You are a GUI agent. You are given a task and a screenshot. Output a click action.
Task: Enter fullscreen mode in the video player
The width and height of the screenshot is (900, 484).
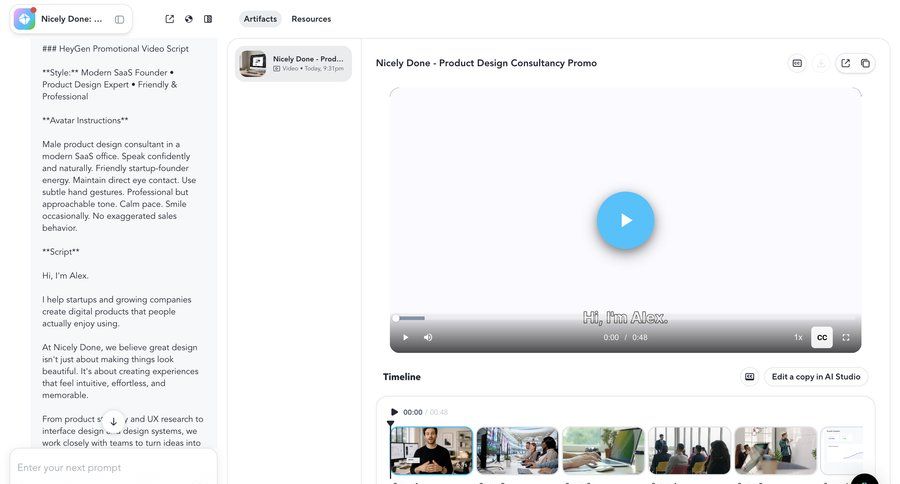coord(845,338)
